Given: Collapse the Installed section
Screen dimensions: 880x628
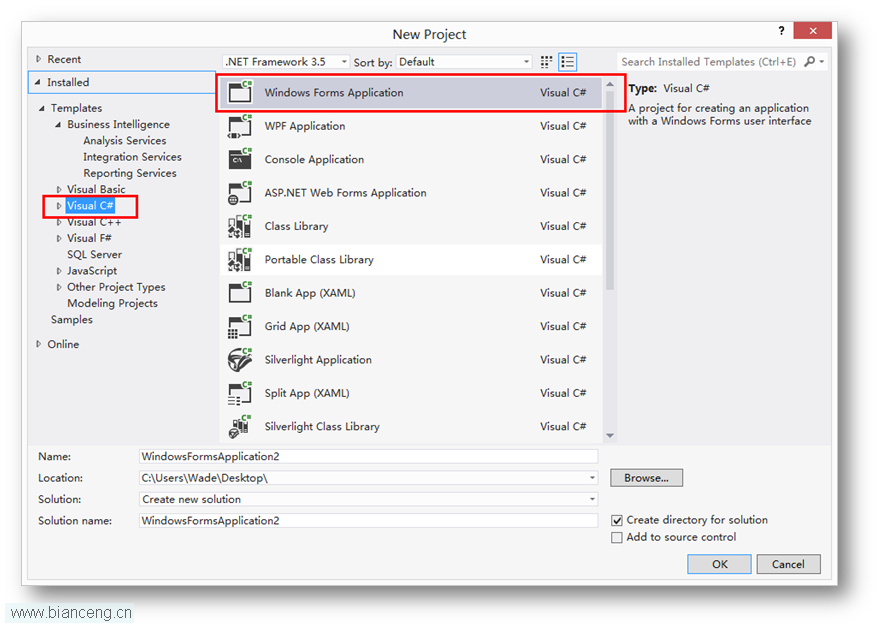Looking at the screenshot, I should point(38,82).
